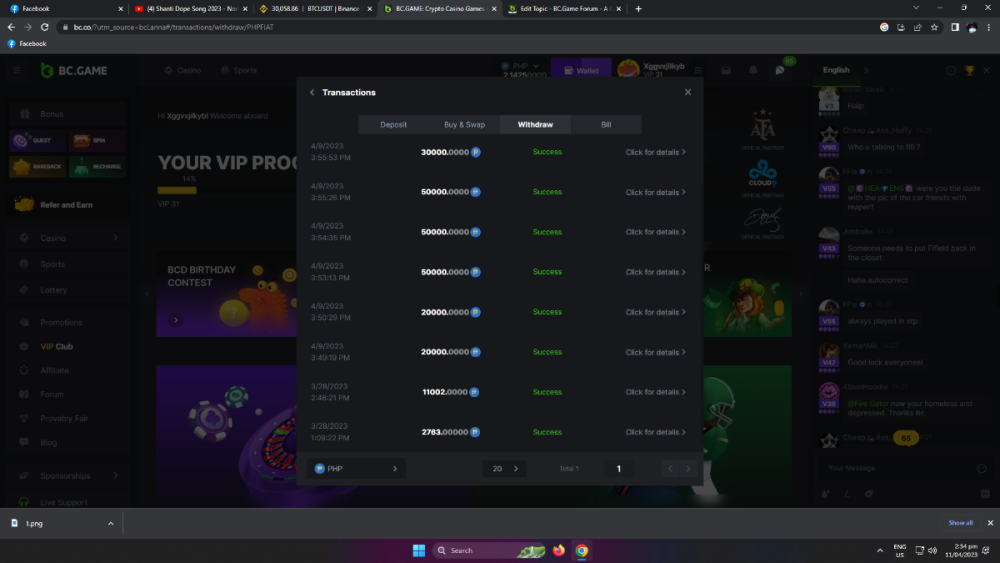Go to next page of transactions

point(688,468)
